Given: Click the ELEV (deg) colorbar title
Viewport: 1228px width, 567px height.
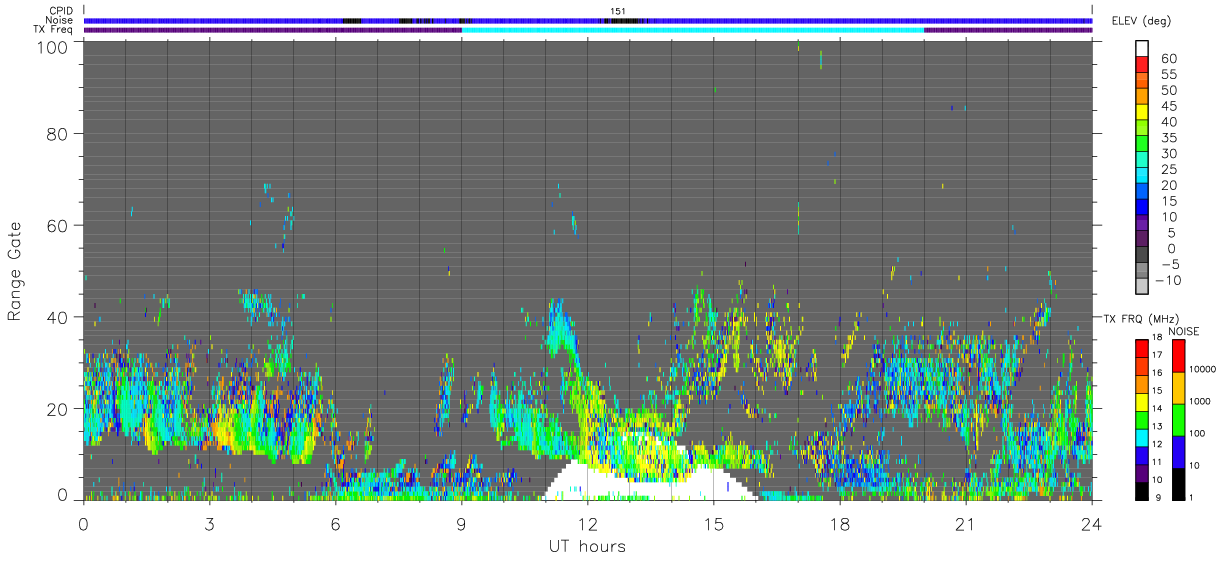Looking at the screenshot, I should click(1142, 21).
